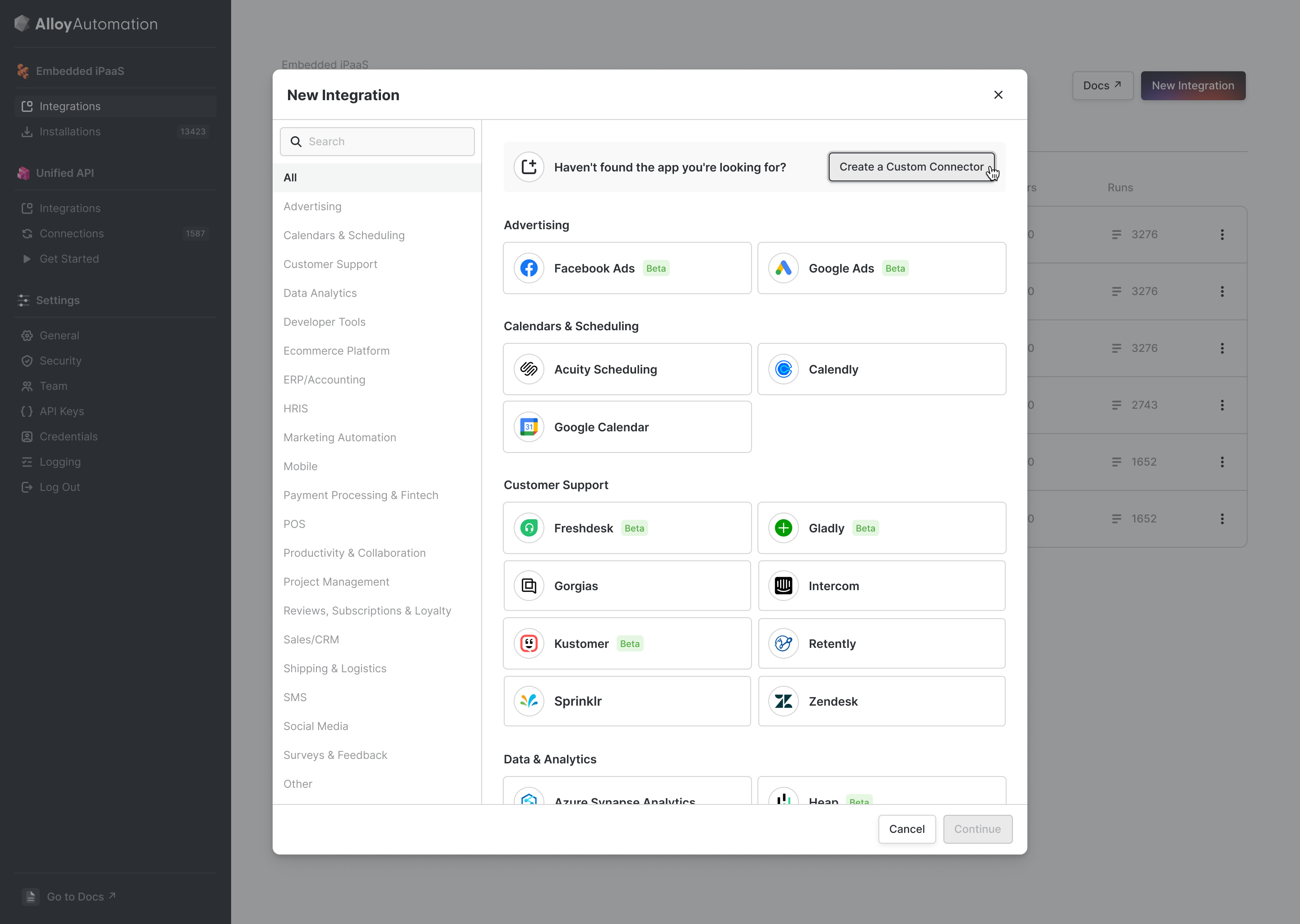Click the Unified API section icon

23,173
